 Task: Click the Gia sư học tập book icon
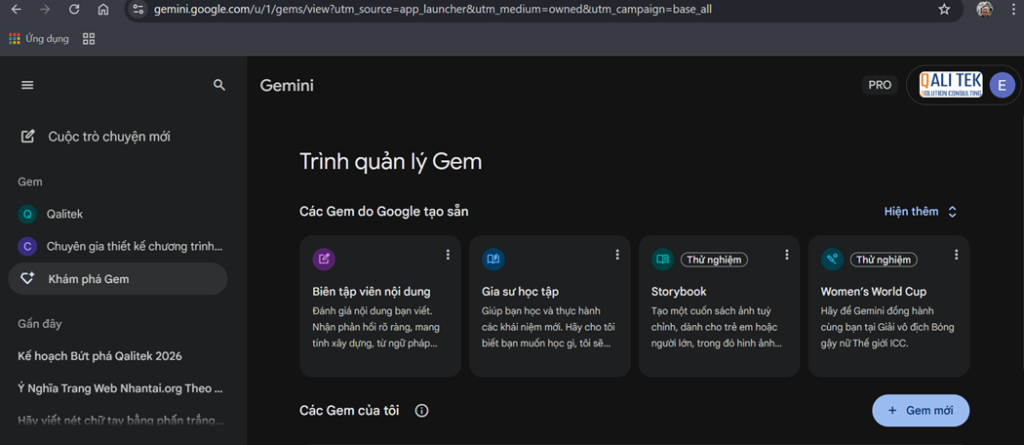point(493,260)
